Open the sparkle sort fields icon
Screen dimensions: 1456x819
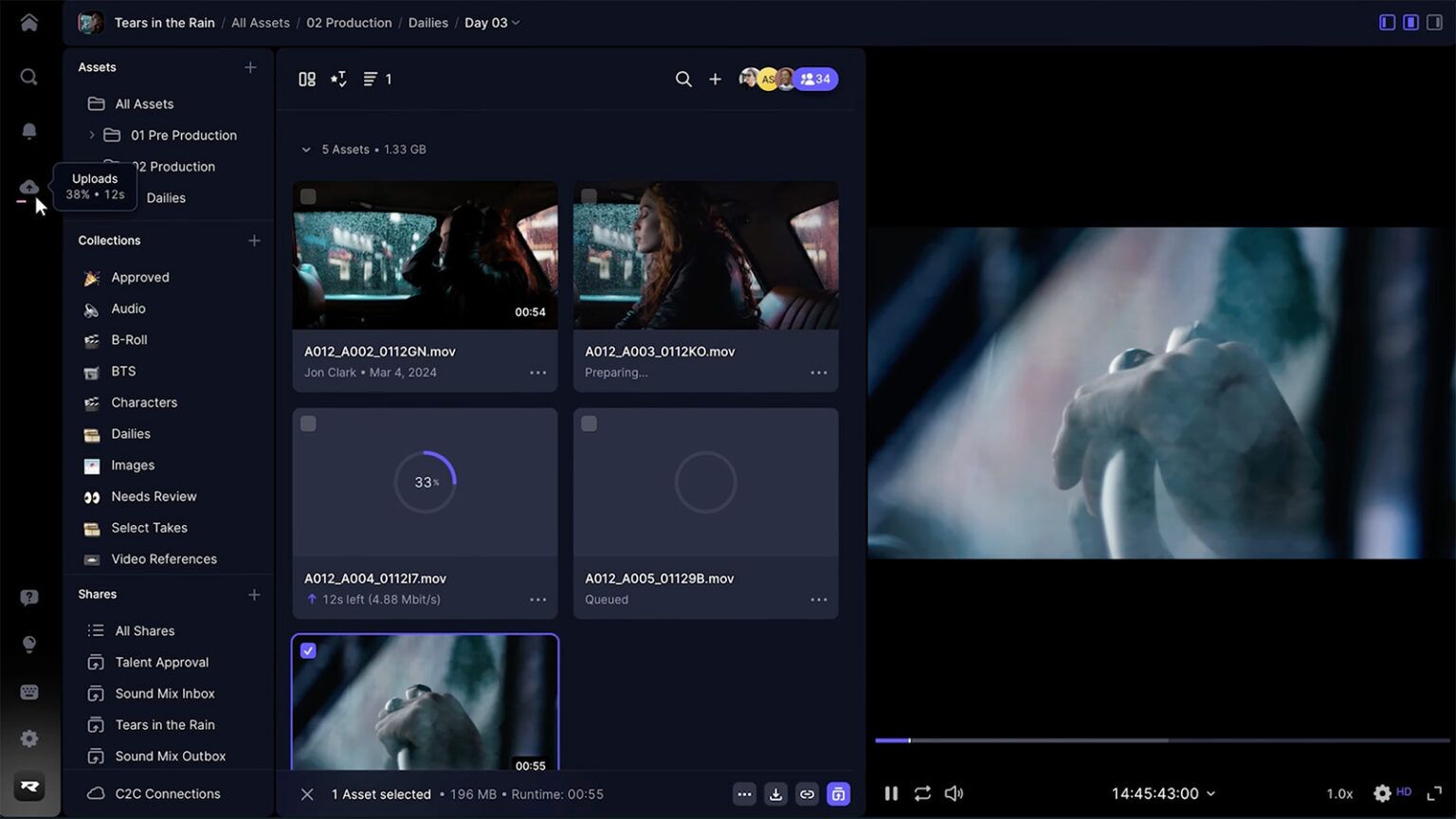[338, 80]
